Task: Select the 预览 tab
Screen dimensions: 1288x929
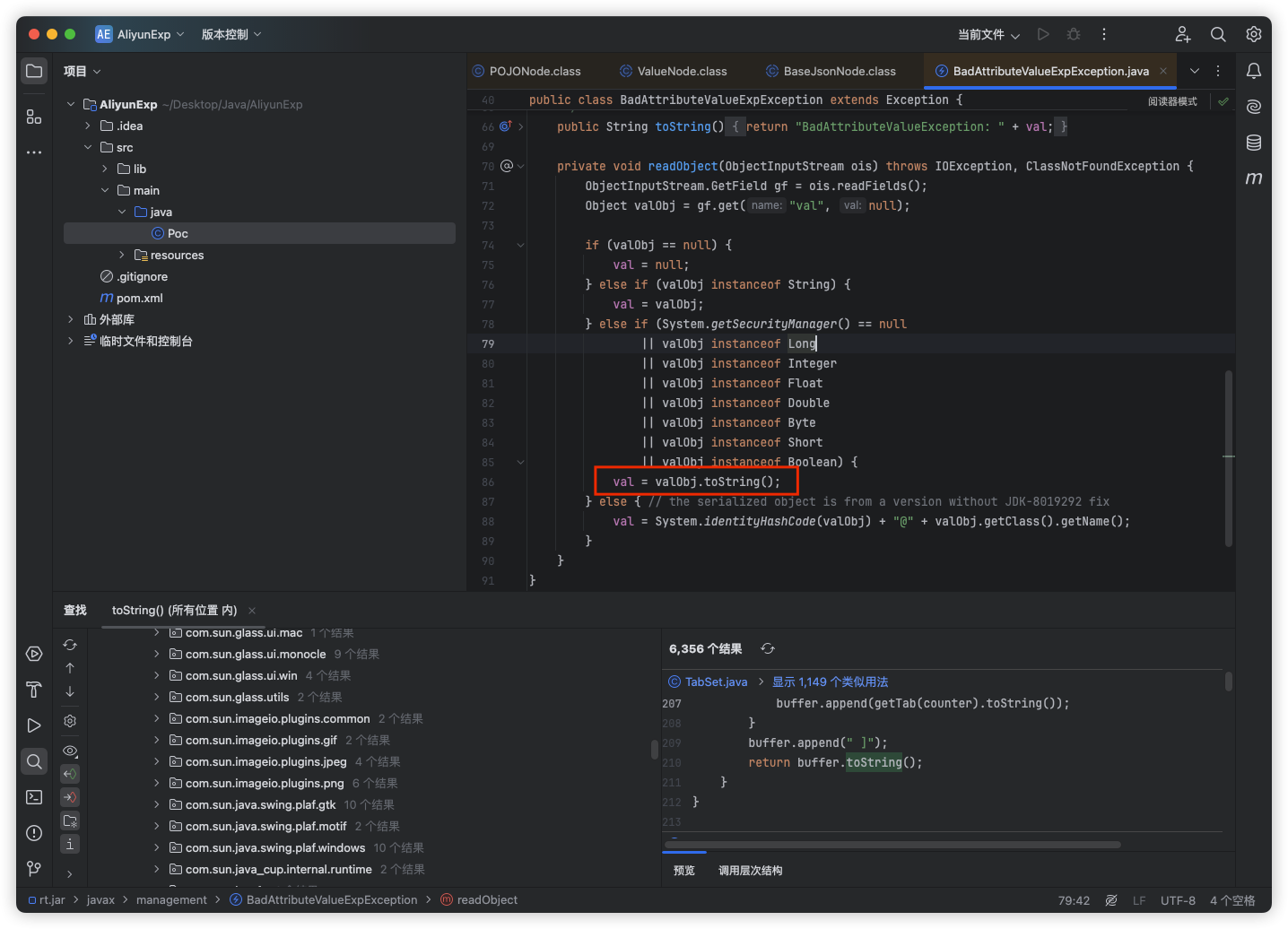Action: click(684, 870)
